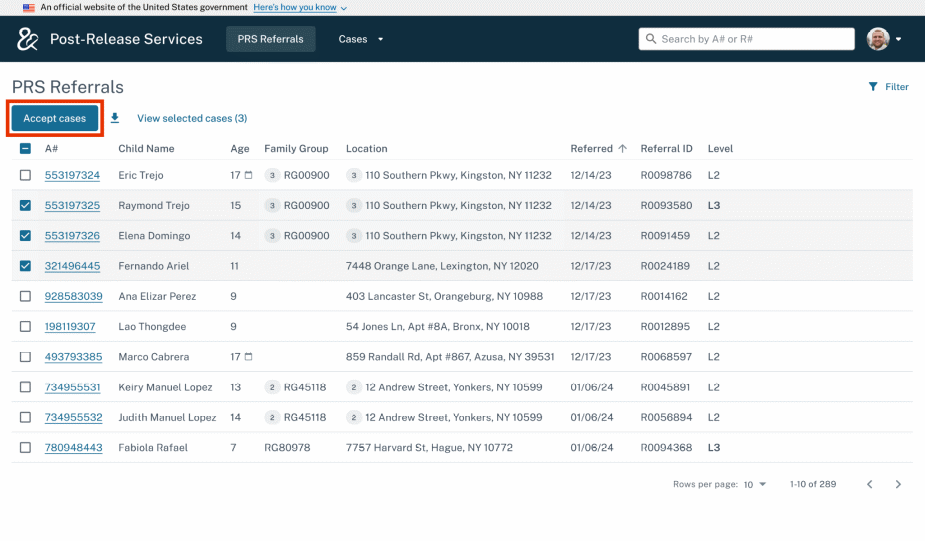Expand the Here's how you know disclosure
This screenshot has height=541, width=925.
pyautogui.click(x=300, y=7)
